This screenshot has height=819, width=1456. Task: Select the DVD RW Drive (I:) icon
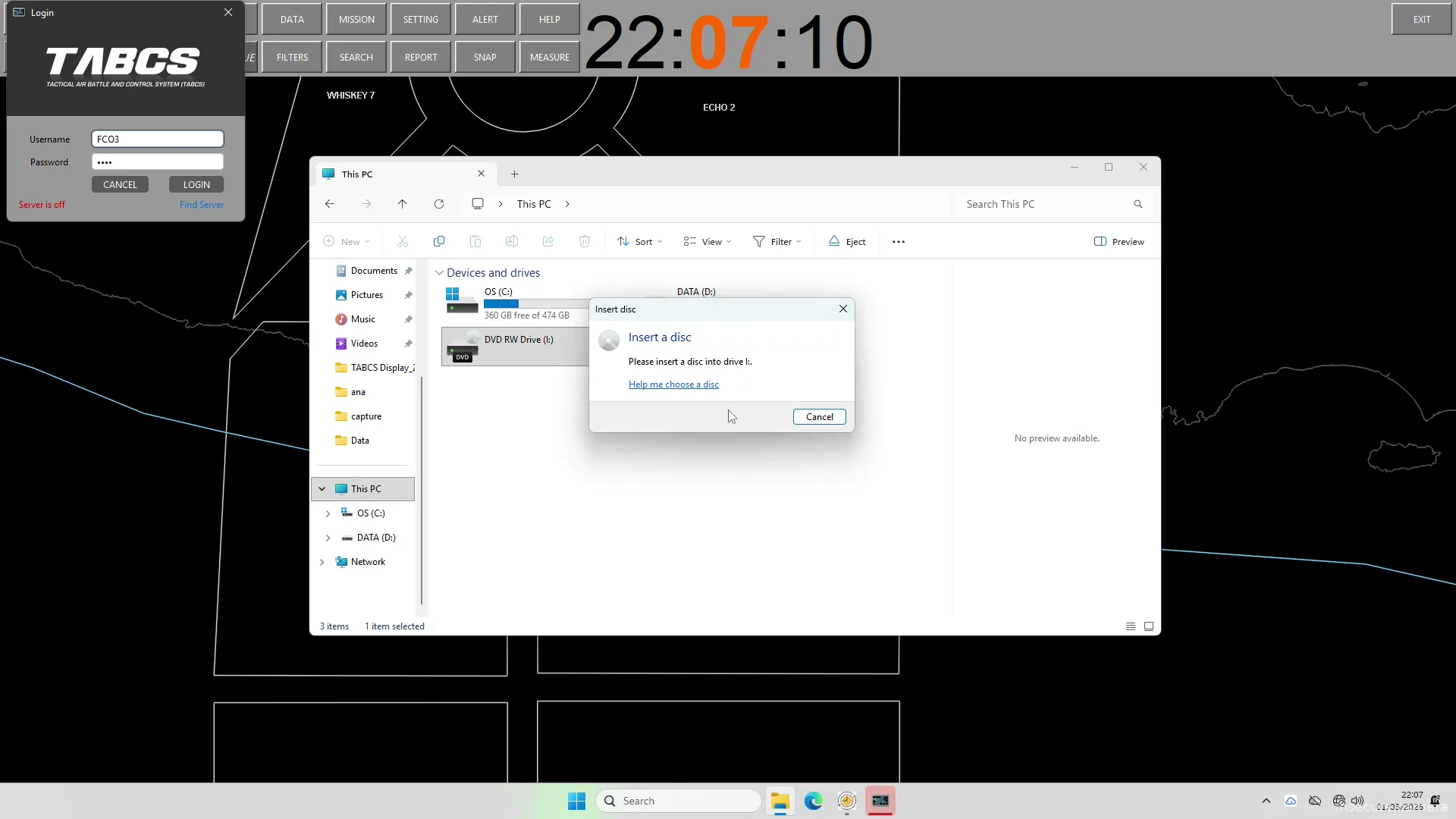coord(463,346)
